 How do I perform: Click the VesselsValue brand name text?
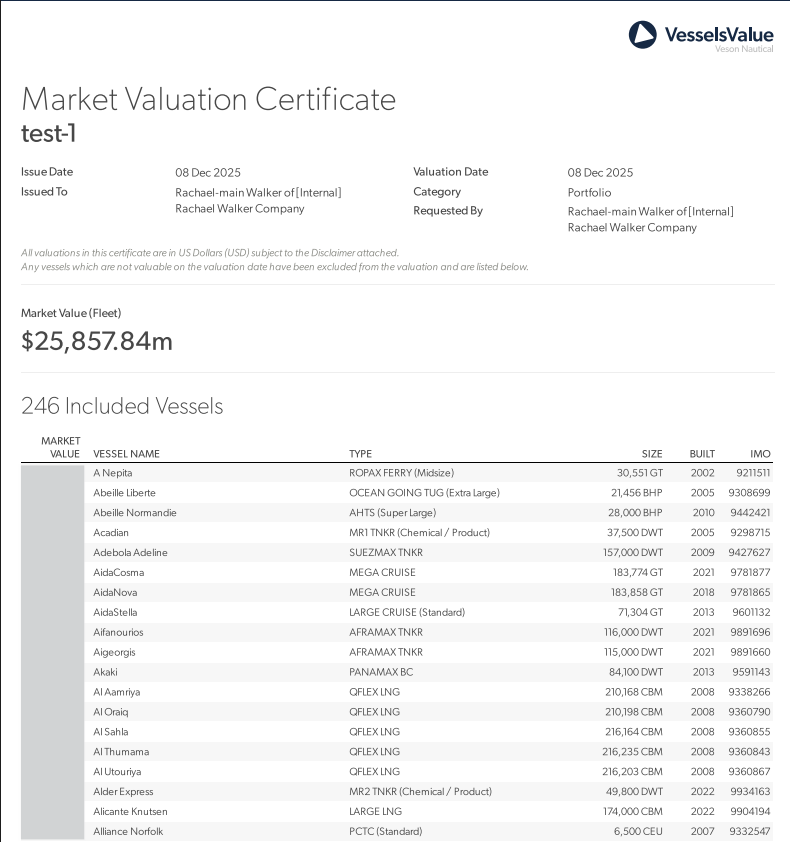pyautogui.click(x=719, y=34)
